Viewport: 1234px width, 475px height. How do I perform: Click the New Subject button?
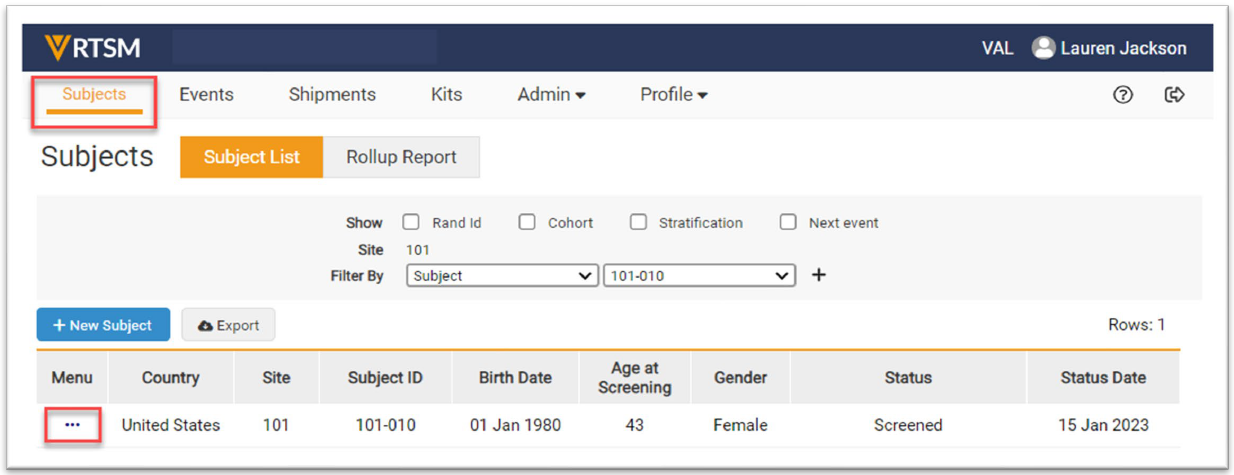tap(103, 325)
